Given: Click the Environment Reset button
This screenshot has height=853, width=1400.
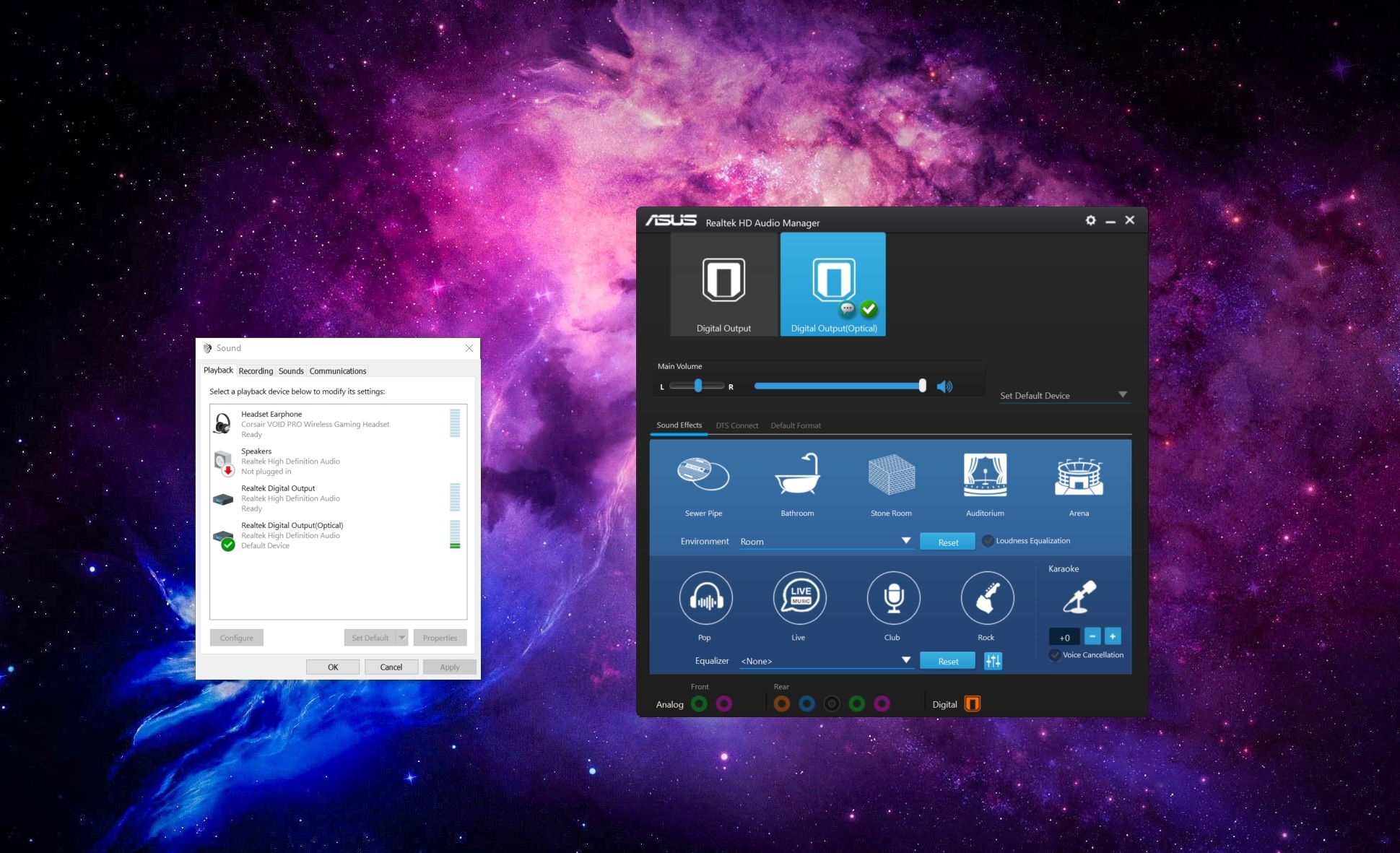Looking at the screenshot, I should (947, 542).
